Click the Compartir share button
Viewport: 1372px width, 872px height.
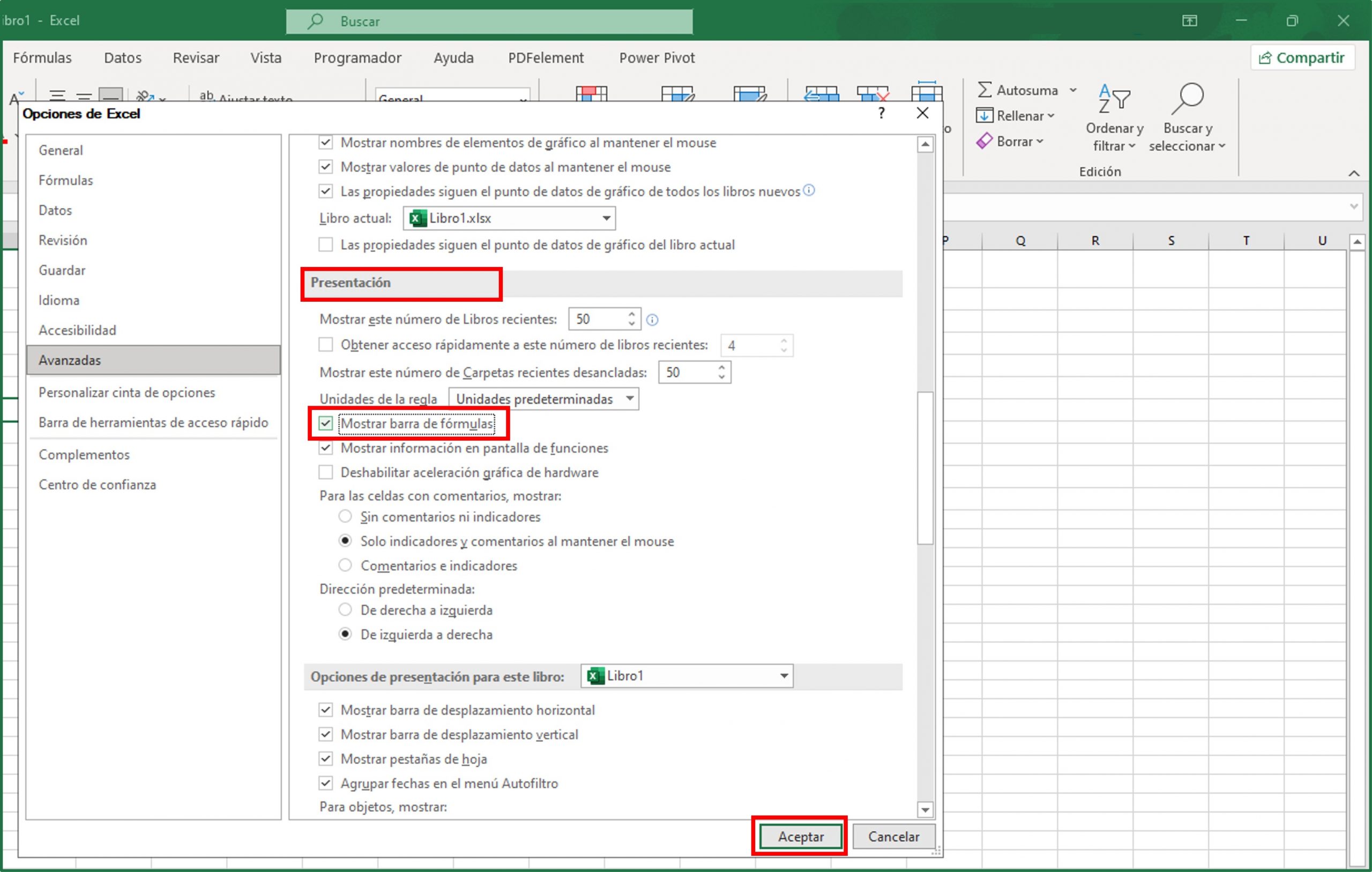tap(1302, 57)
